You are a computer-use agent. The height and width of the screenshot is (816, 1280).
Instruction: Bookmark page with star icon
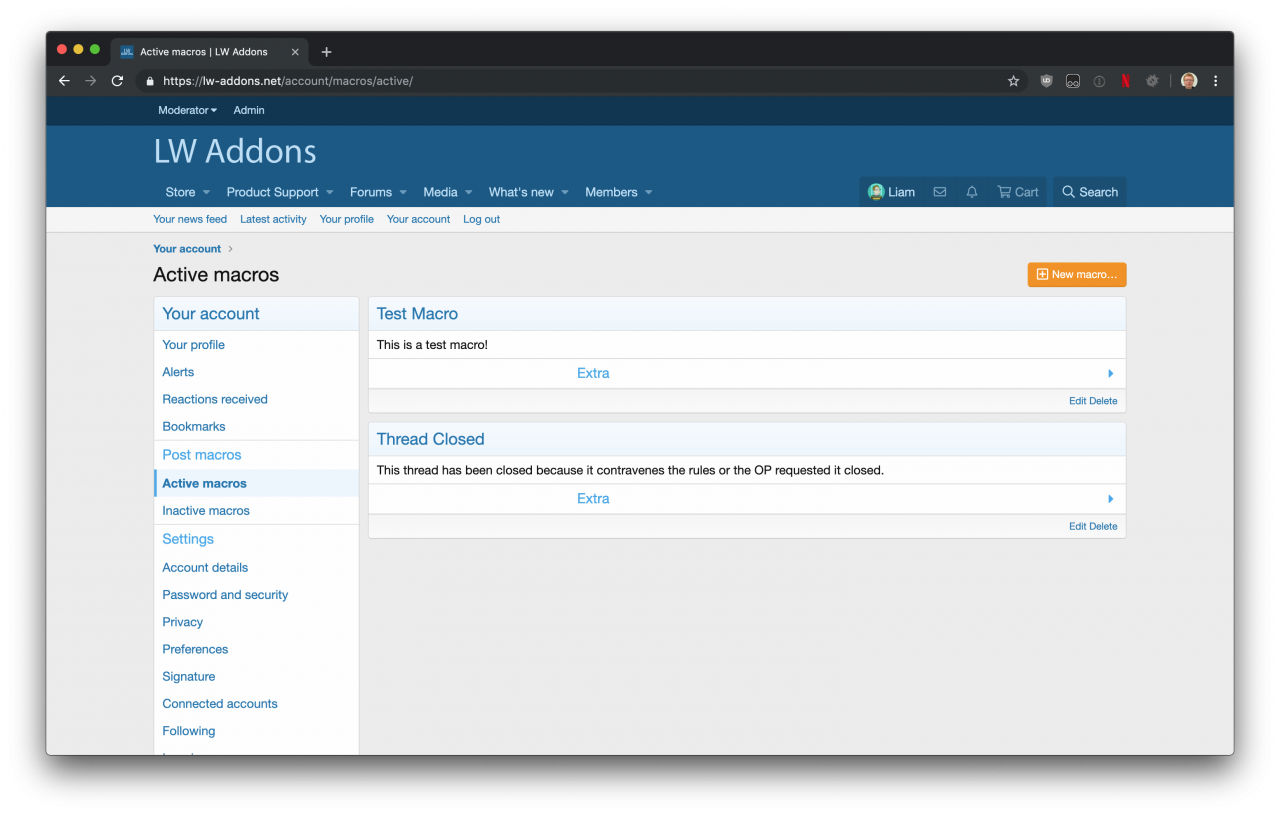coord(1013,81)
